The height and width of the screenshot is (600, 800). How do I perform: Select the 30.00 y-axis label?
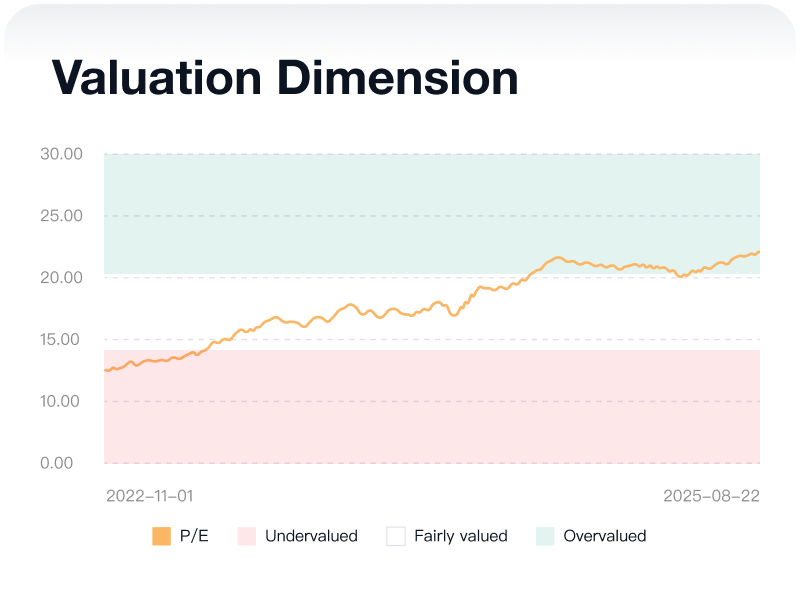[61, 154]
